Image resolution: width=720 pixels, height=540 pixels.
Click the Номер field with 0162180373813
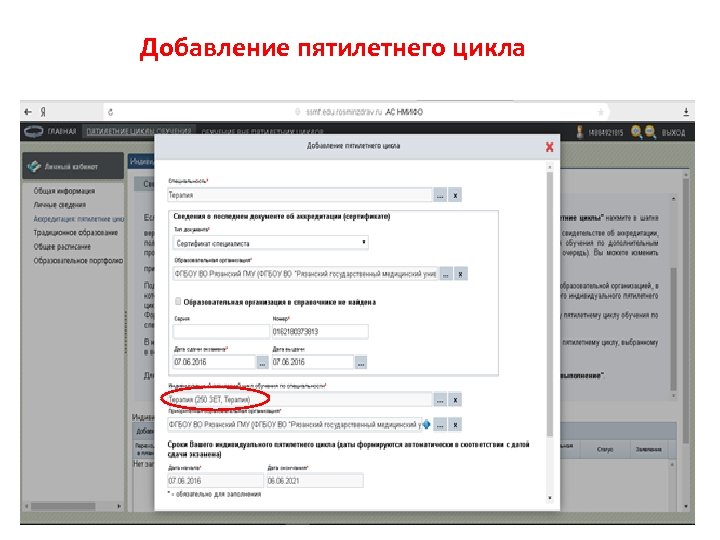coord(320,332)
